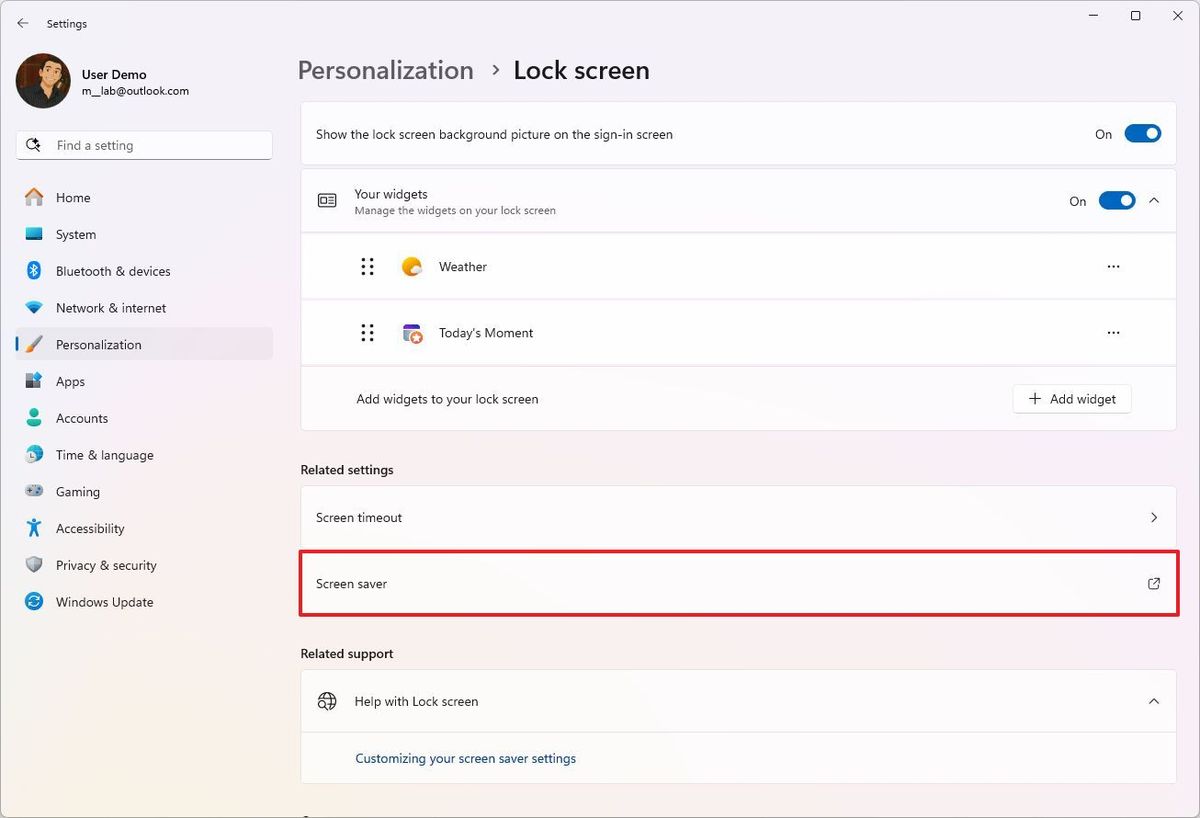Turn off the Your widgets toggle
The width and height of the screenshot is (1200, 818).
click(1117, 200)
